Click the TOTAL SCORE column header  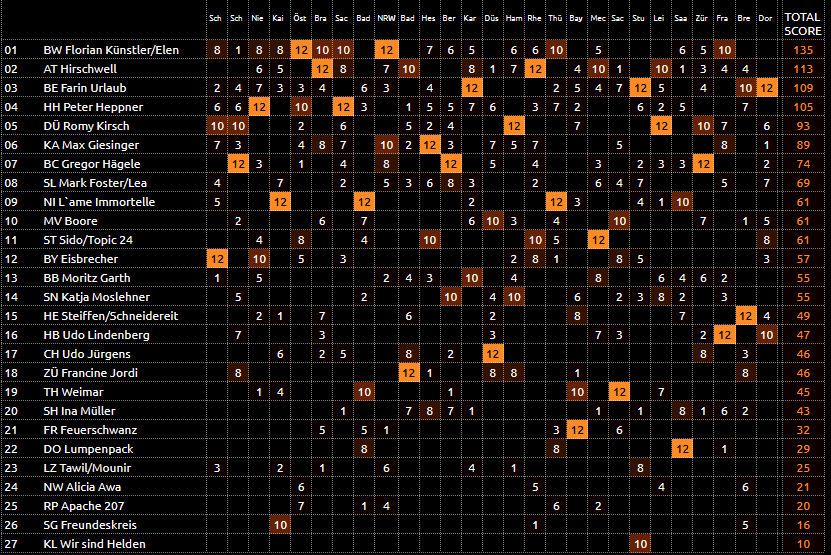coord(802,24)
